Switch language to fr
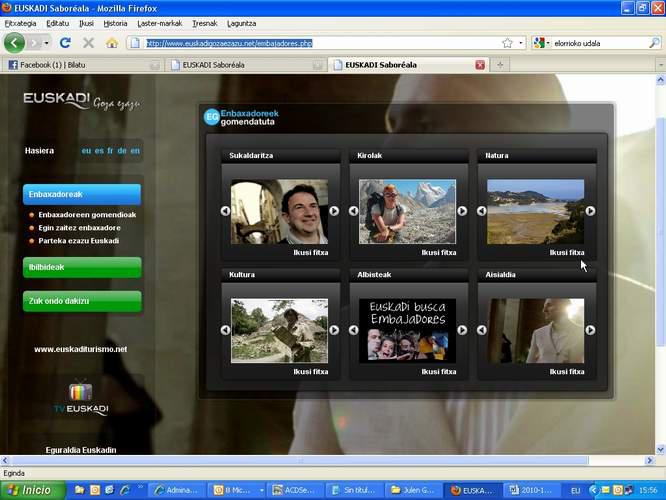Image resolution: width=666 pixels, height=500 pixels. coord(110,150)
